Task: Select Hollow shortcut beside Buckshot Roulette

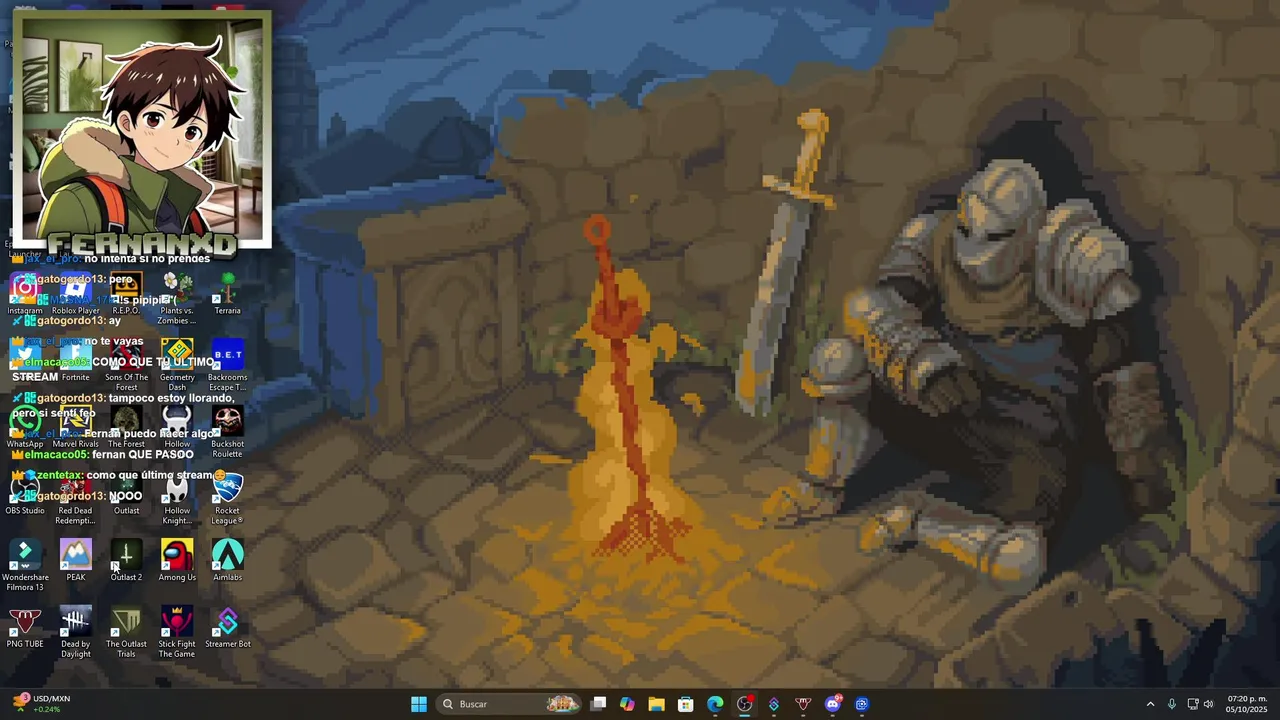Action: [x=177, y=428]
